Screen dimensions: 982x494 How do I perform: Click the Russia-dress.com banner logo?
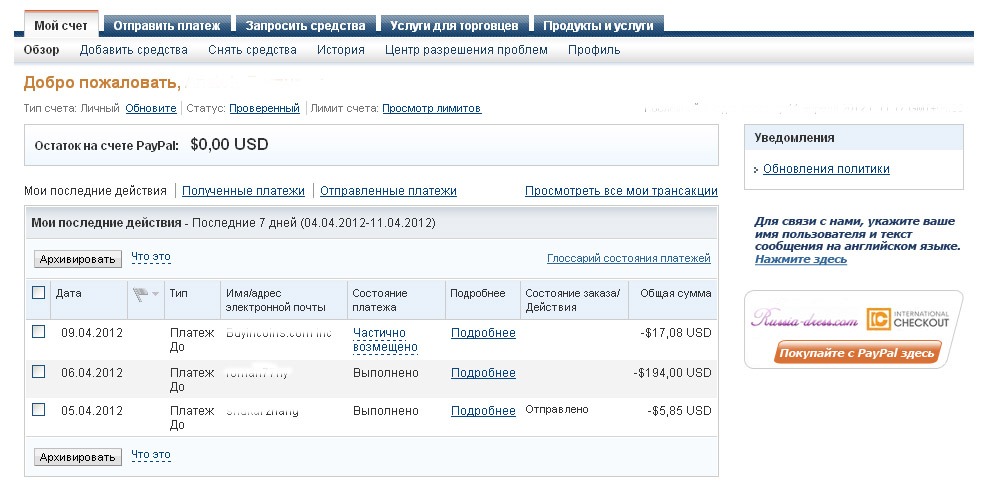[804, 320]
